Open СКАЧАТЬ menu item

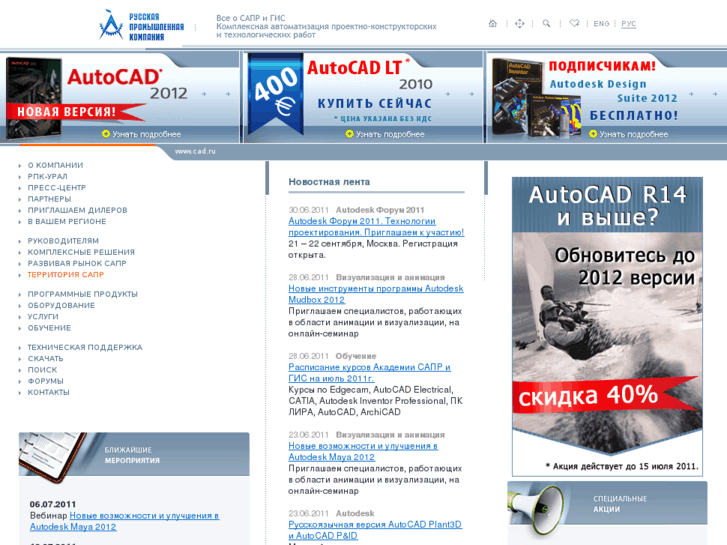(x=45, y=359)
